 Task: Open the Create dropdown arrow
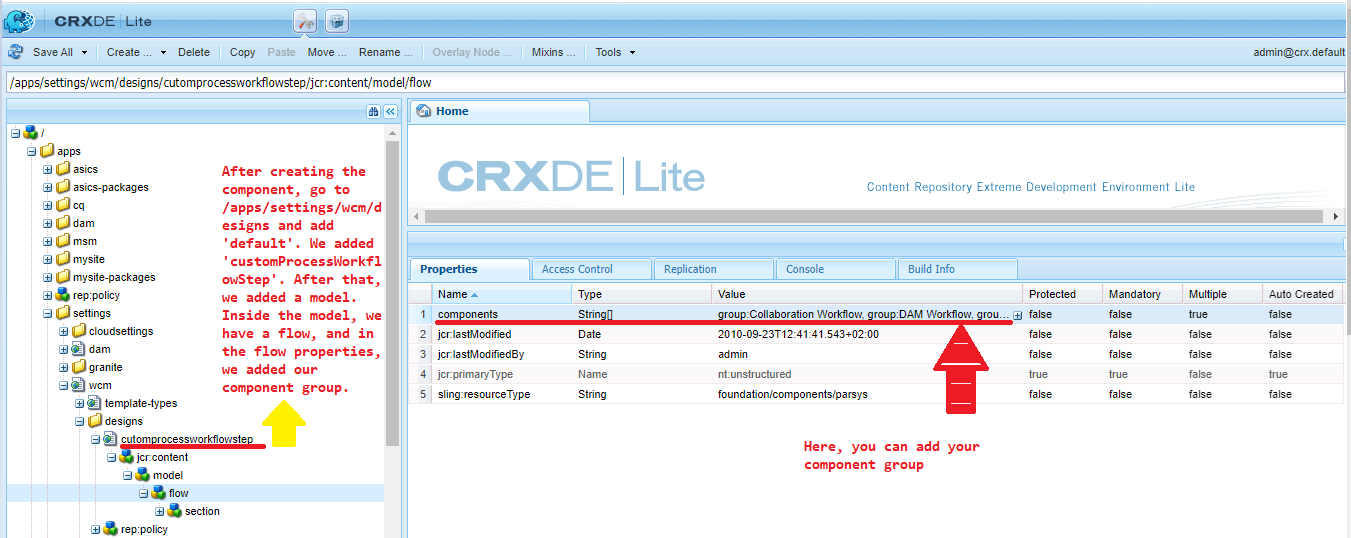pyautogui.click(x=161, y=52)
